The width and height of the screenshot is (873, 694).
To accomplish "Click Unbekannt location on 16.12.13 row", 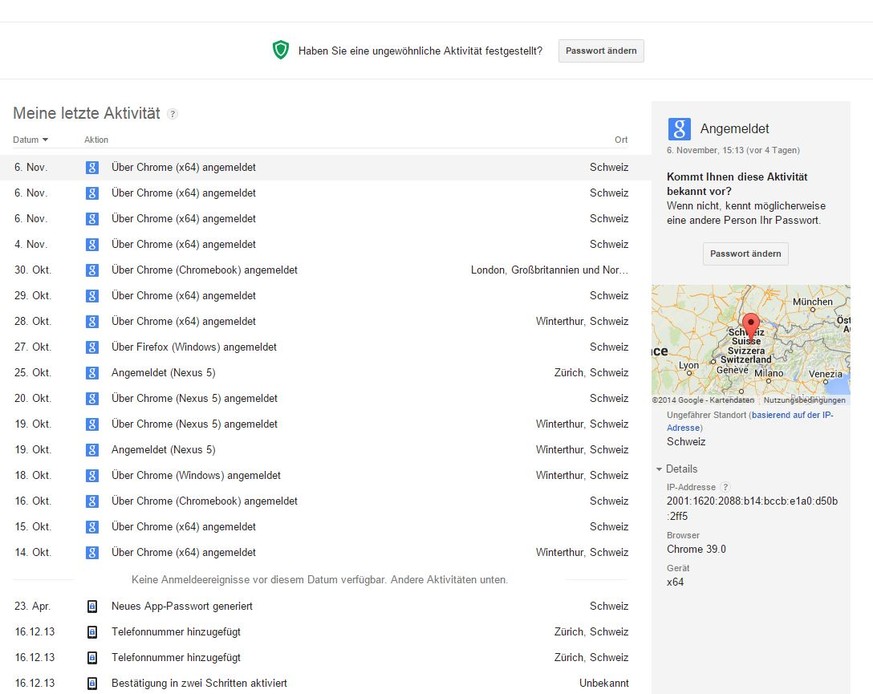I will 604,683.
